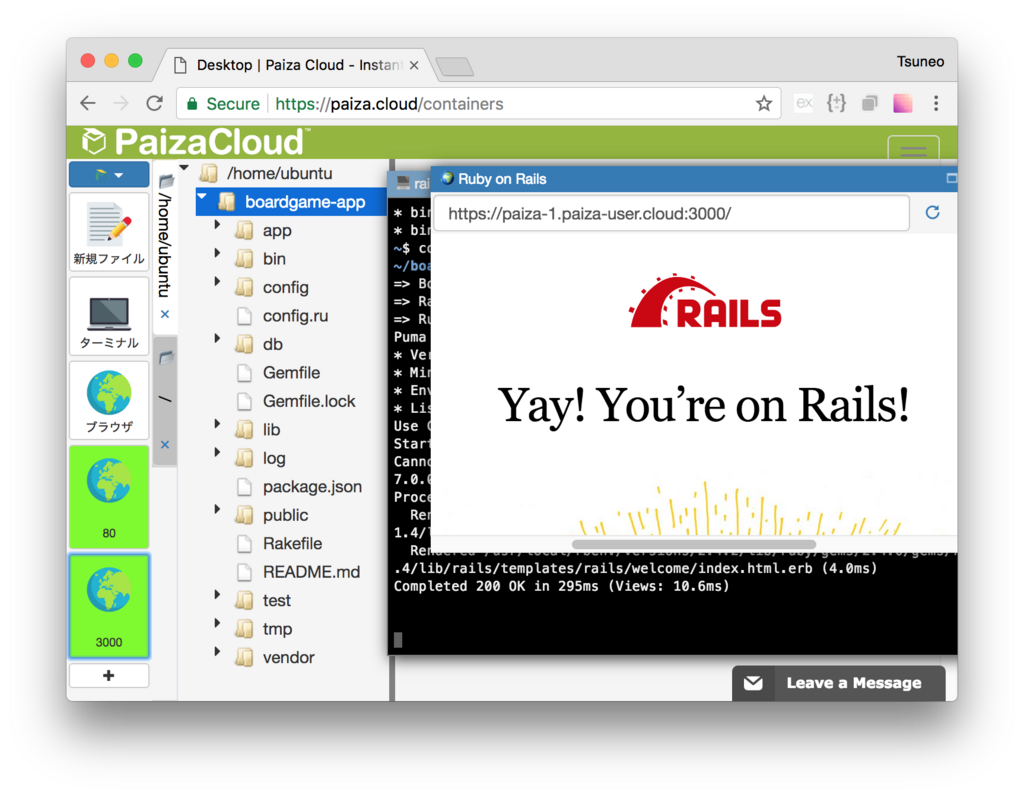The image size is (1024, 796).
Task: Open a new Chrome tab
Action: click(x=455, y=66)
